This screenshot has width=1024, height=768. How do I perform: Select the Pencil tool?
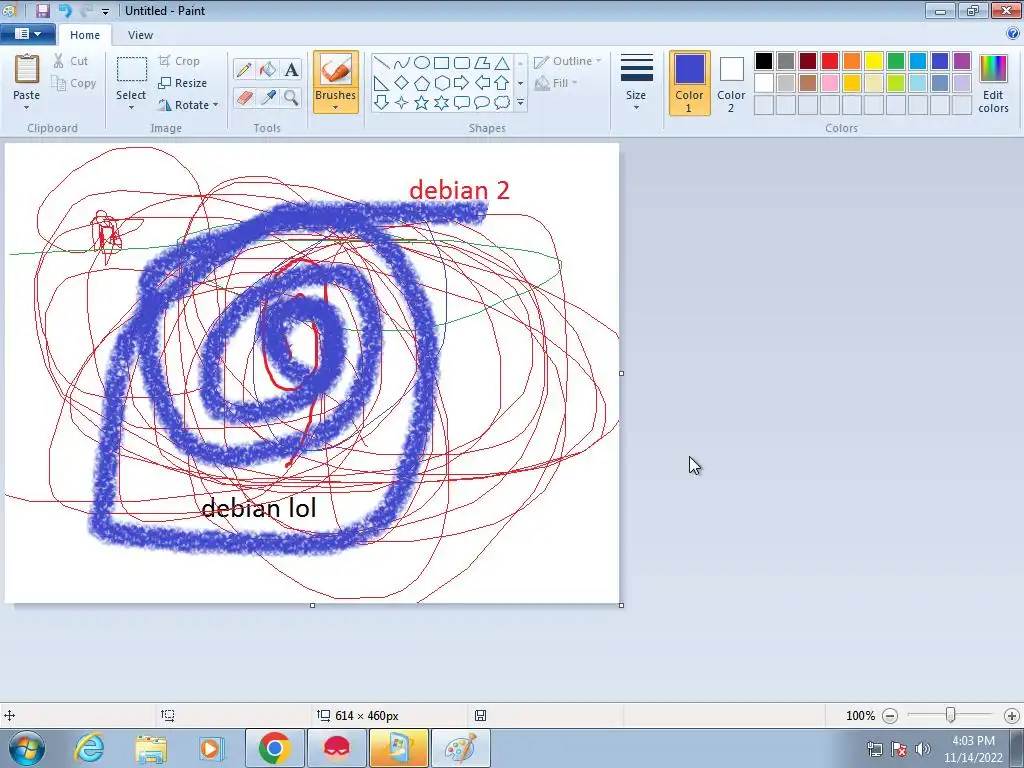pyautogui.click(x=244, y=69)
